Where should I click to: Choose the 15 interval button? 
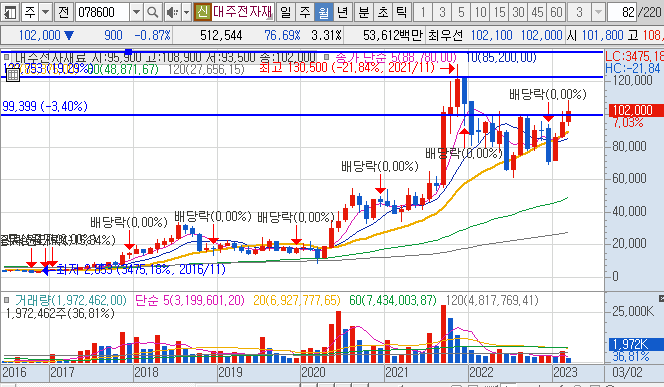click(x=500, y=12)
